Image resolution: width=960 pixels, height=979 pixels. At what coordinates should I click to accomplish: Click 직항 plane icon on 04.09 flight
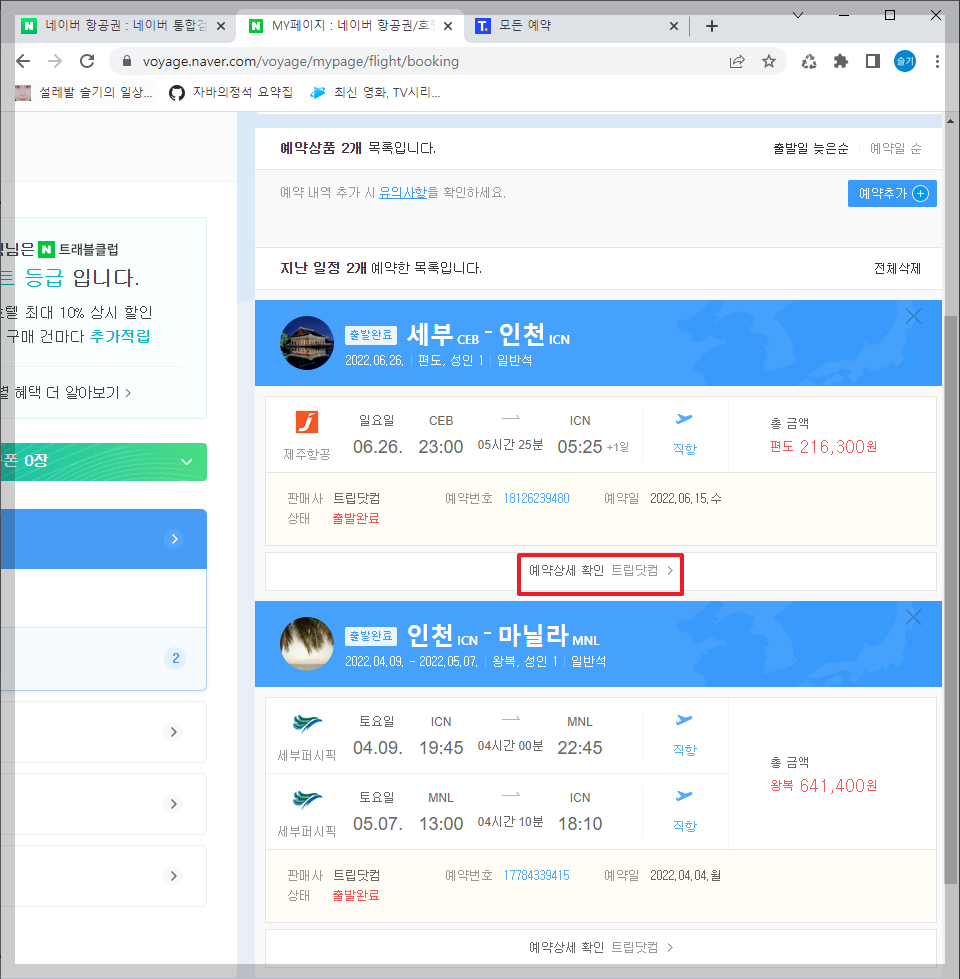684,720
